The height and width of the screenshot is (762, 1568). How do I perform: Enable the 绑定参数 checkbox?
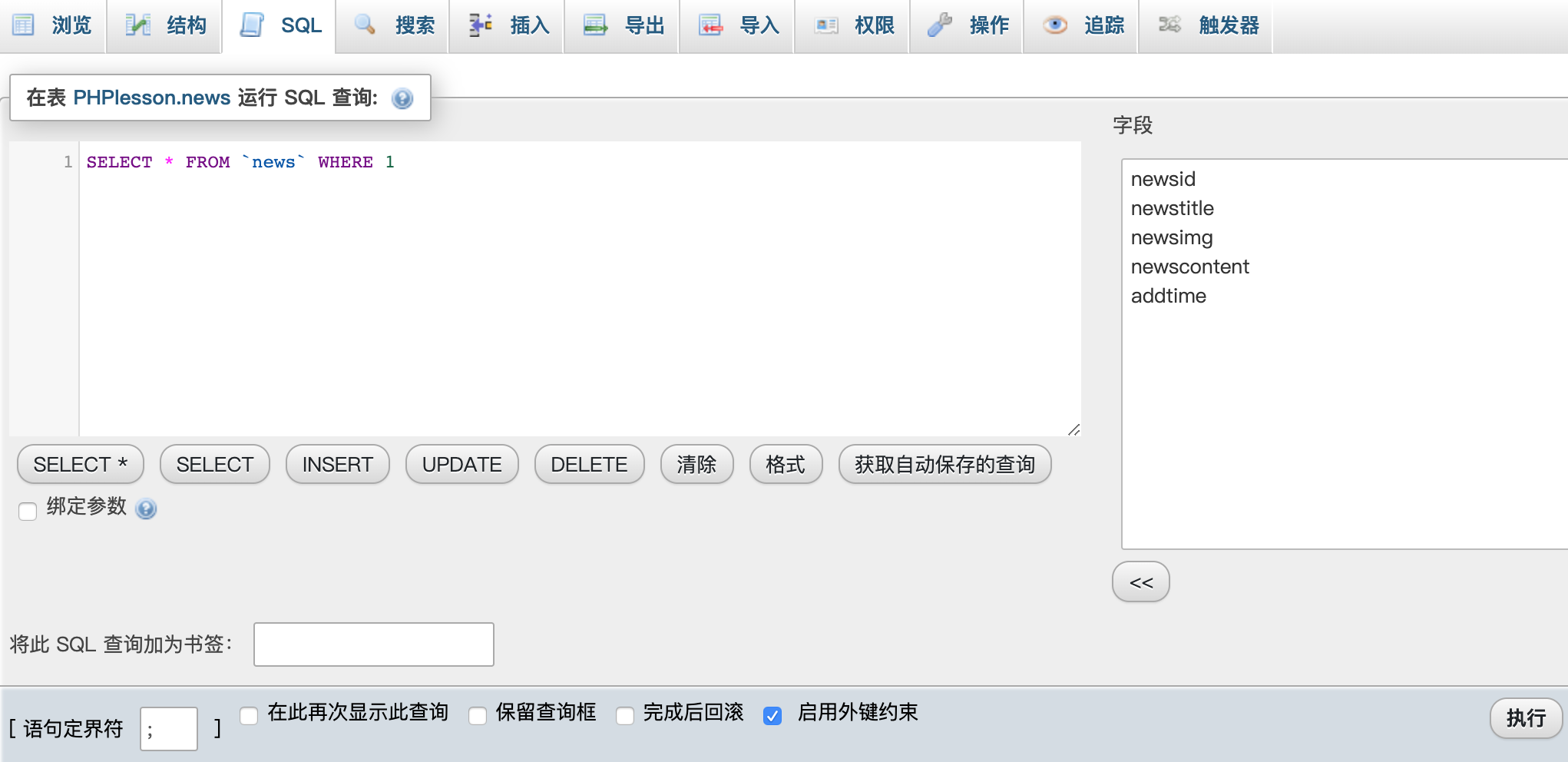click(x=28, y=511)
